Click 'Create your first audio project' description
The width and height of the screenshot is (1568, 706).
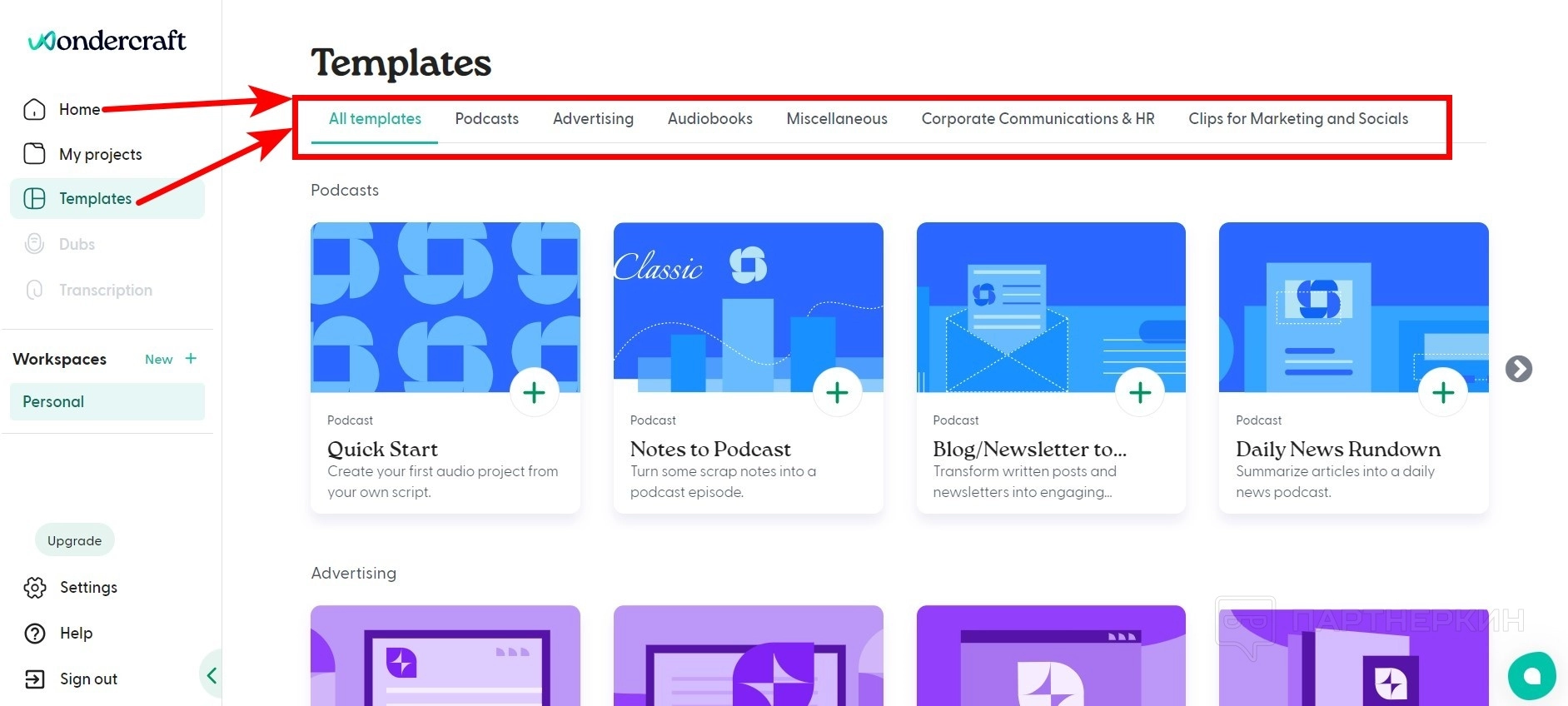point(443,481)
